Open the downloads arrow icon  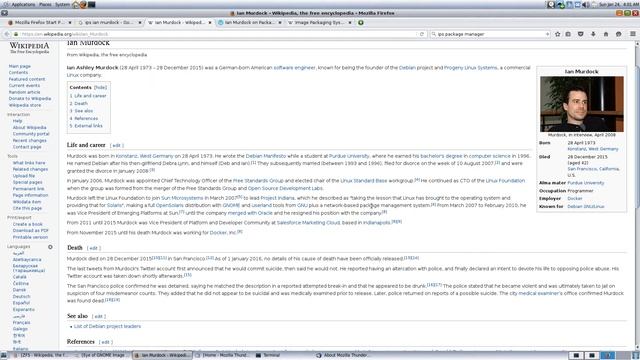tap(593, 34)
